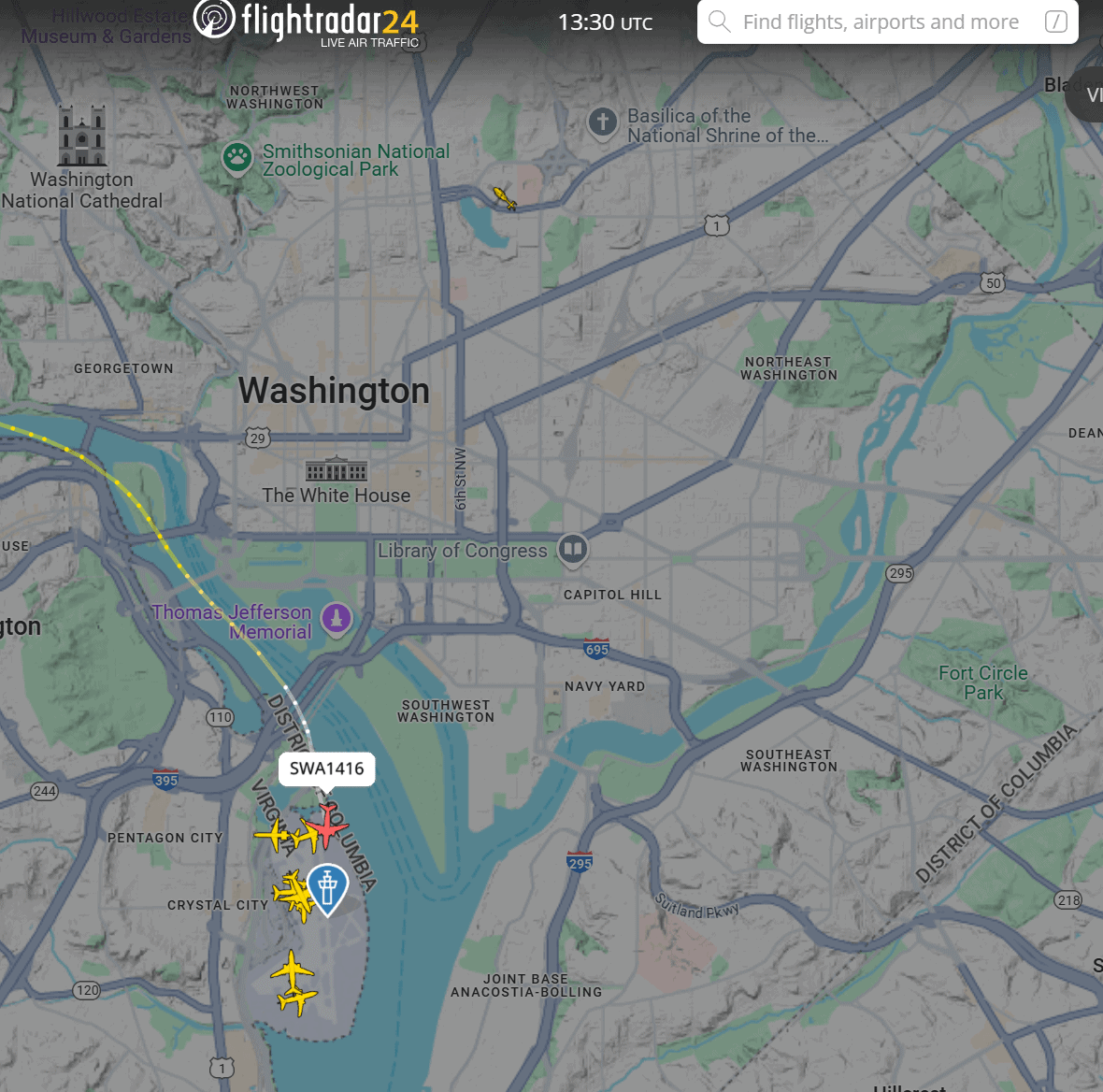Select the southernmost yellow aircraft at the airport

pos(297,999)
